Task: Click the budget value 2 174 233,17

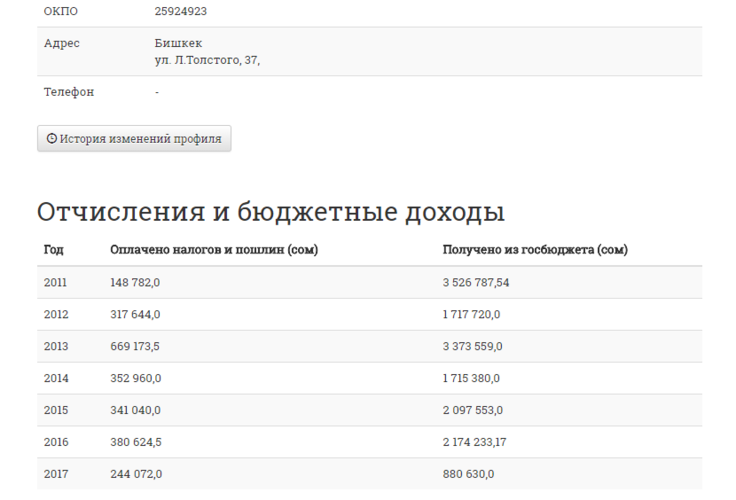Action: pyautogui.click(x=475, y=442)
